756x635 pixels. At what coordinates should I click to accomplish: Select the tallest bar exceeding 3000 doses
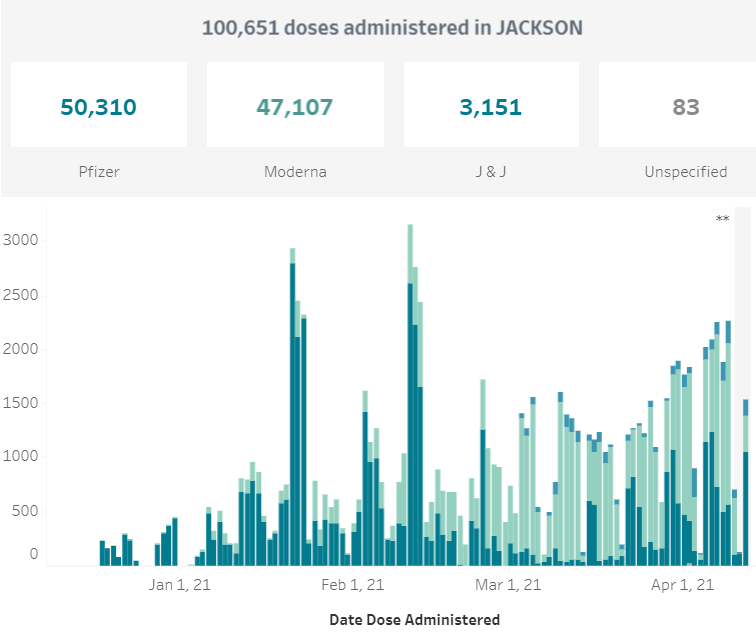[x=410, y=400]
